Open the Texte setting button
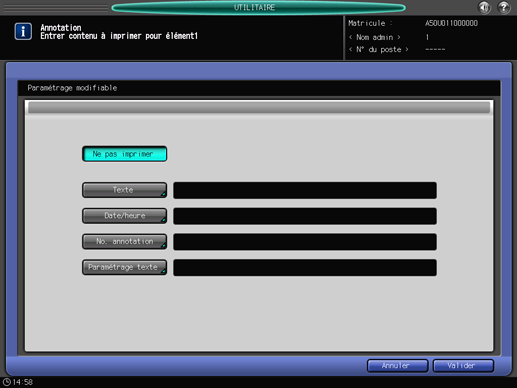 (x=124, y=190)
